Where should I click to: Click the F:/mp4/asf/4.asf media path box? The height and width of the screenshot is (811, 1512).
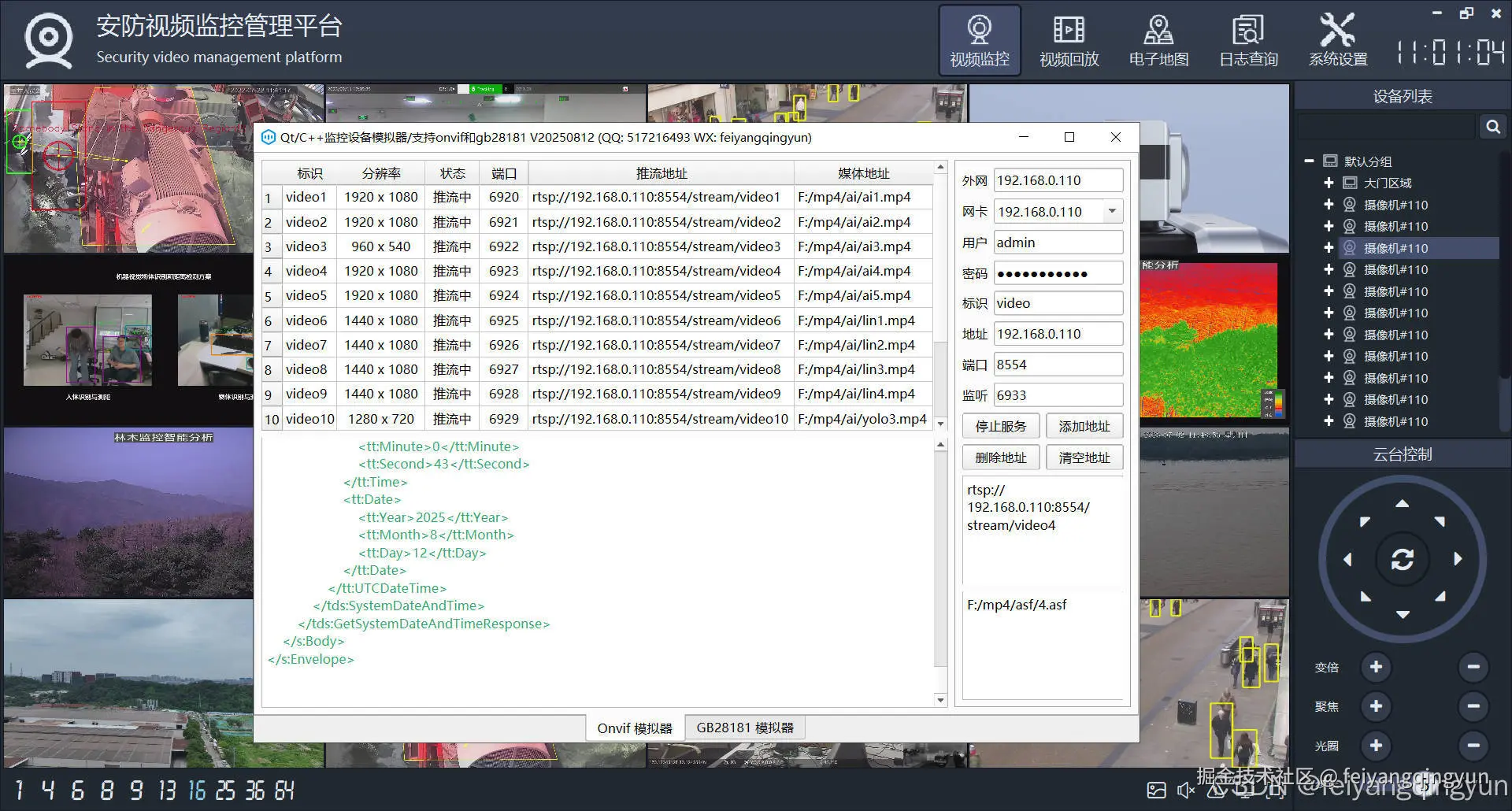1043,645
